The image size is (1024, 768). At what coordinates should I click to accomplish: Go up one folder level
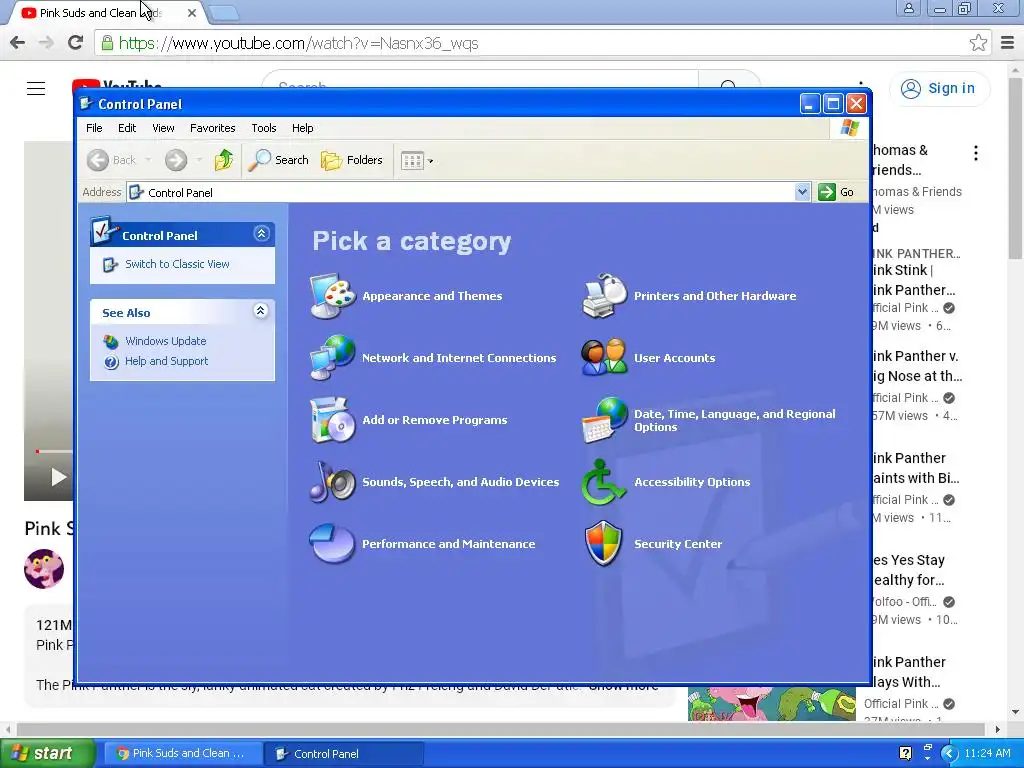(x=223, y=160)
